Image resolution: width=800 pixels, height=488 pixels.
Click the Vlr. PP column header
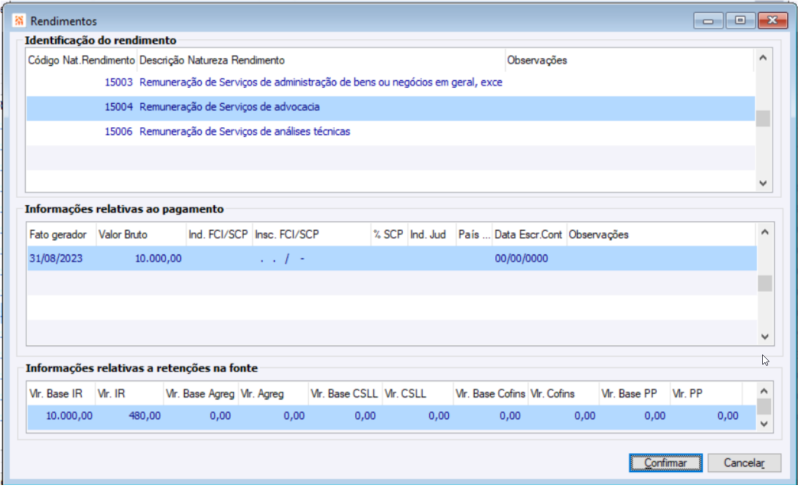click(x=706, y=394)
